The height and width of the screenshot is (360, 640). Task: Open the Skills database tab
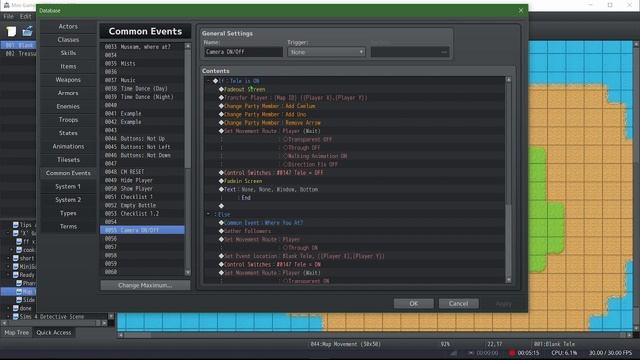click(x=68, y=53)
